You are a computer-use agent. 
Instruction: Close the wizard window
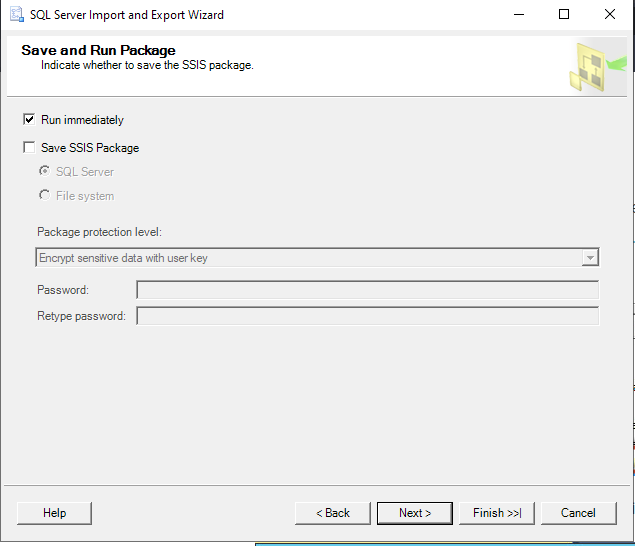pyautogui.click(x=610, y=15)
